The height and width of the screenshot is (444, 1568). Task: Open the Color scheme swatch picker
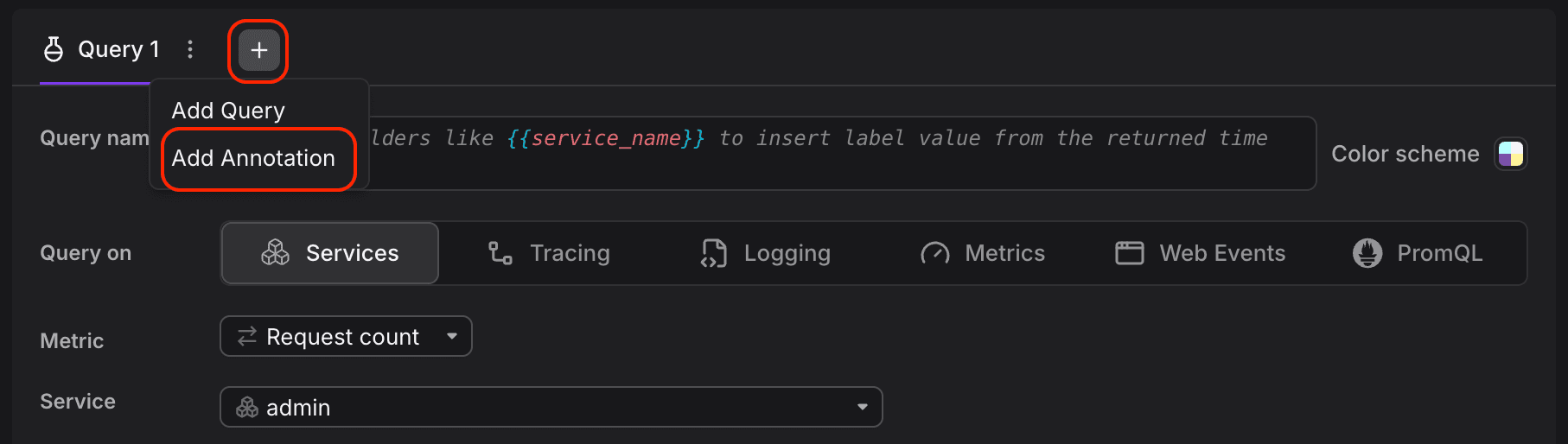1510,154
